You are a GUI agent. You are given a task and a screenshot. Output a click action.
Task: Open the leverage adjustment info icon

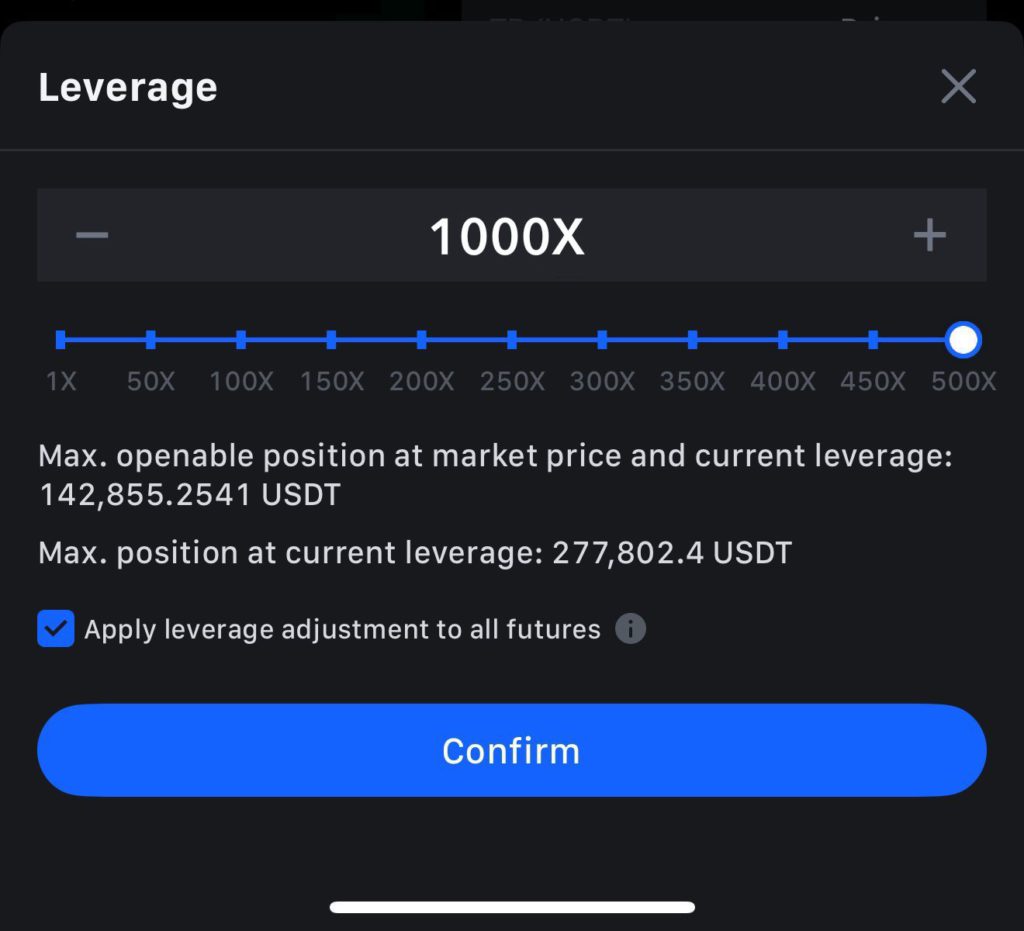pyautogui.click(x=630, y=629)
